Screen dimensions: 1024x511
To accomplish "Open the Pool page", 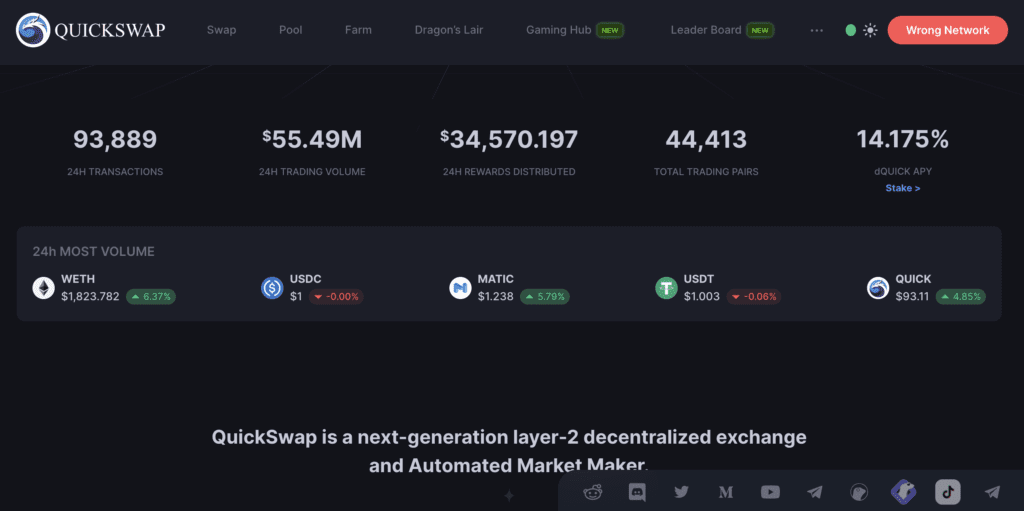I will click(x=291, y=30).
